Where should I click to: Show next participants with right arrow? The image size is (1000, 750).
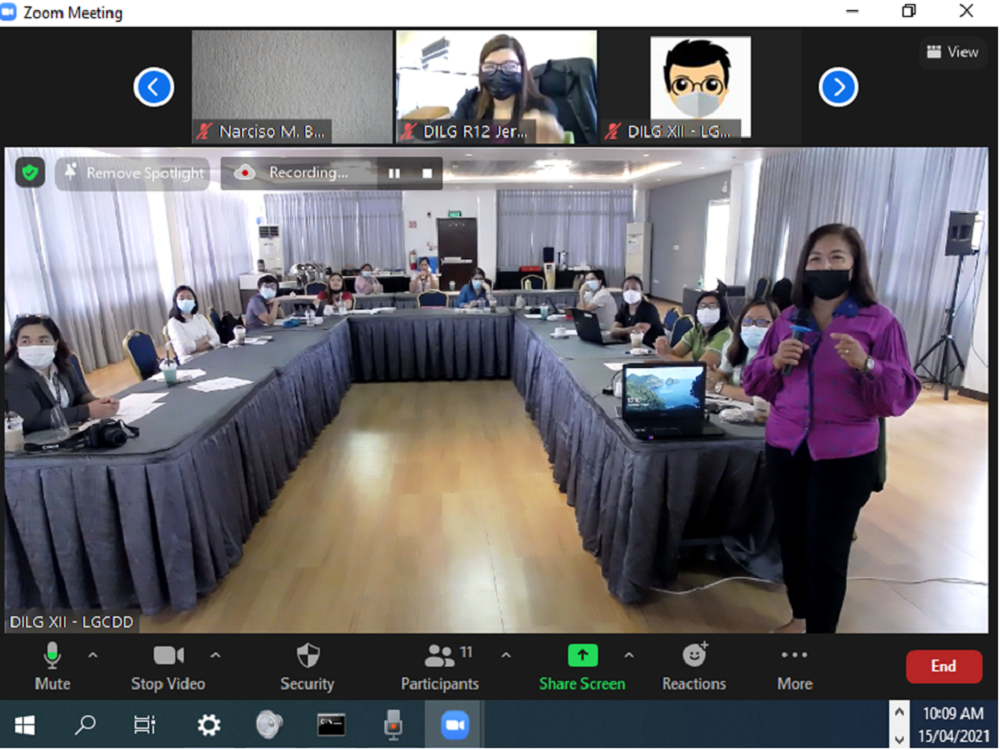coord(838,87)
